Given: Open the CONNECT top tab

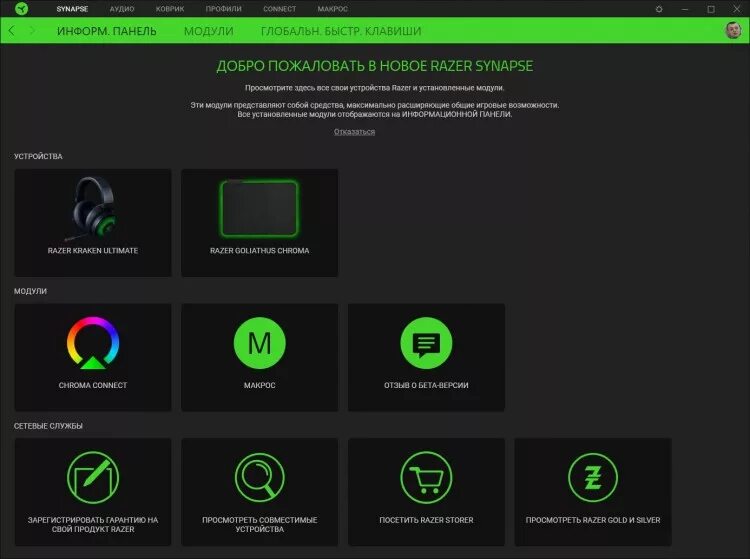Looking at the screenshot, I should coord(279,9).
